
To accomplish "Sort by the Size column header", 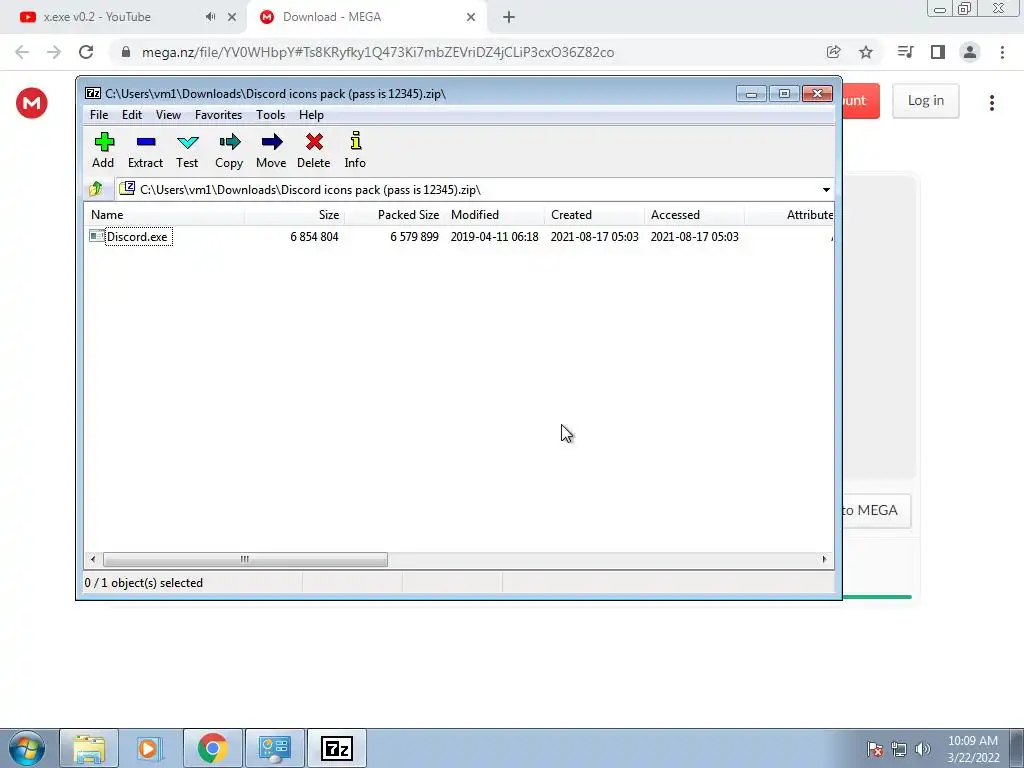I will coord(295,215).
